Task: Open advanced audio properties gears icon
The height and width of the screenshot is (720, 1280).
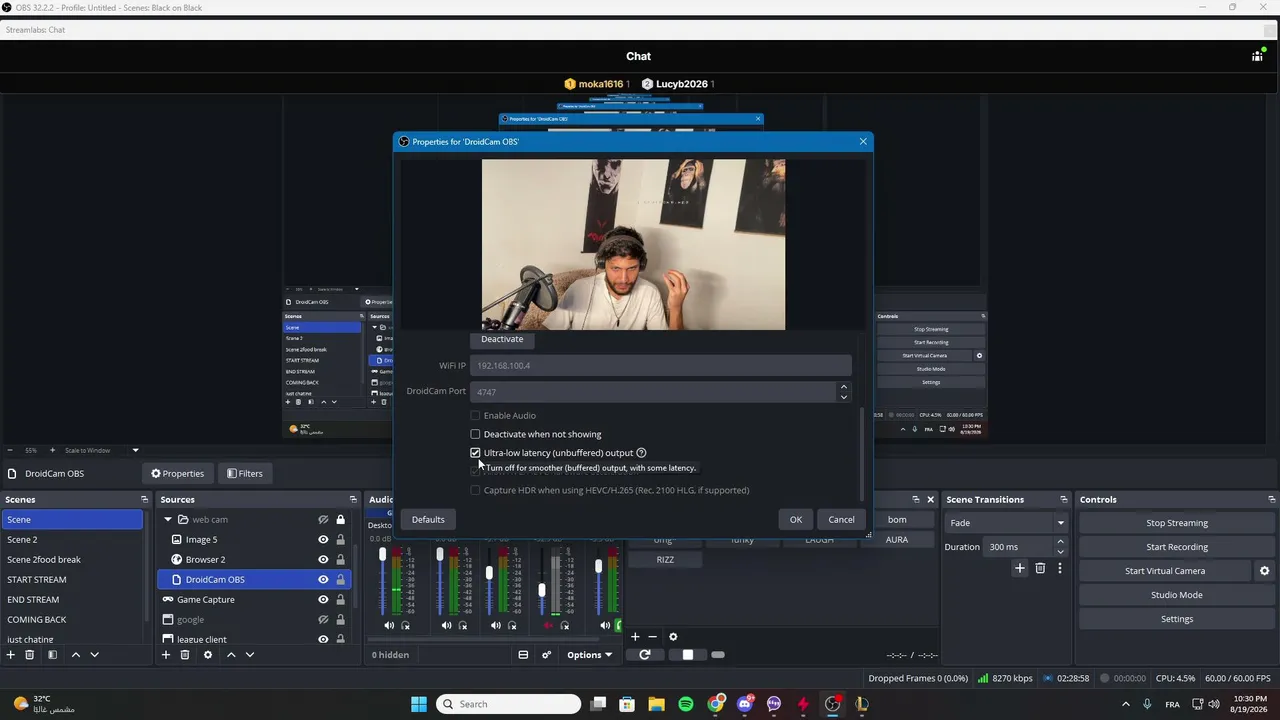Action: (x=546, y=655)
